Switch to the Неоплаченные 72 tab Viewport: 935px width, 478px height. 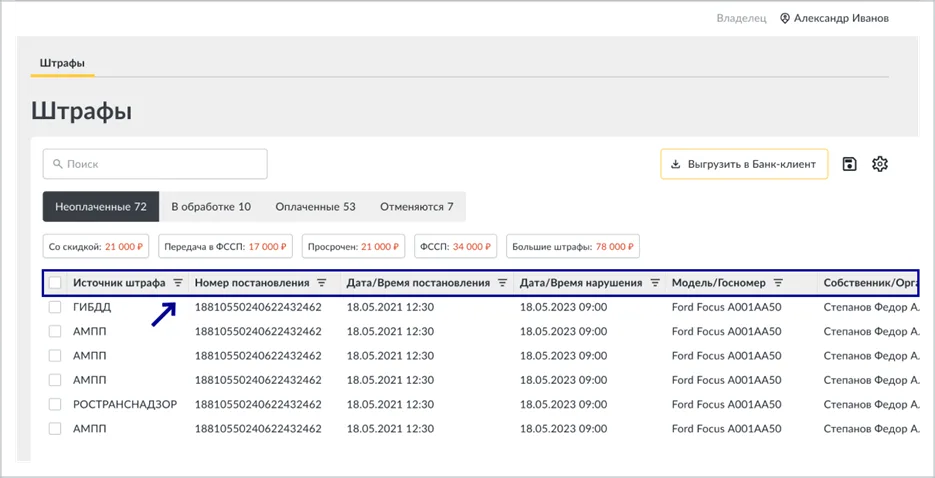(101, 207)
